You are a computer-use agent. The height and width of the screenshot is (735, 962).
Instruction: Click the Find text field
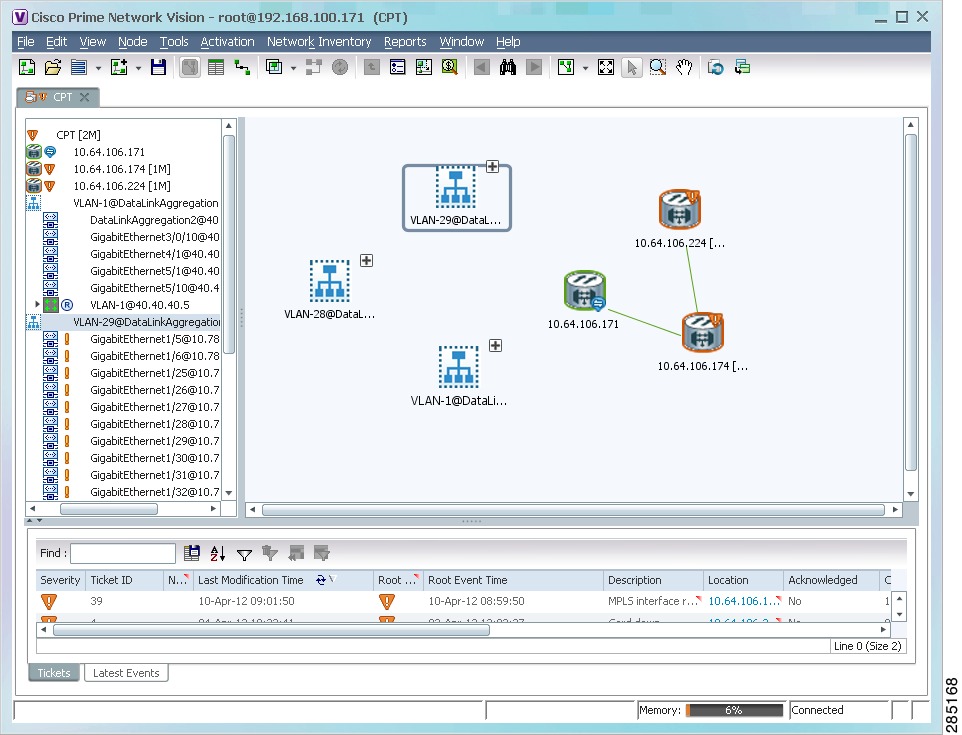coord(123,553)
